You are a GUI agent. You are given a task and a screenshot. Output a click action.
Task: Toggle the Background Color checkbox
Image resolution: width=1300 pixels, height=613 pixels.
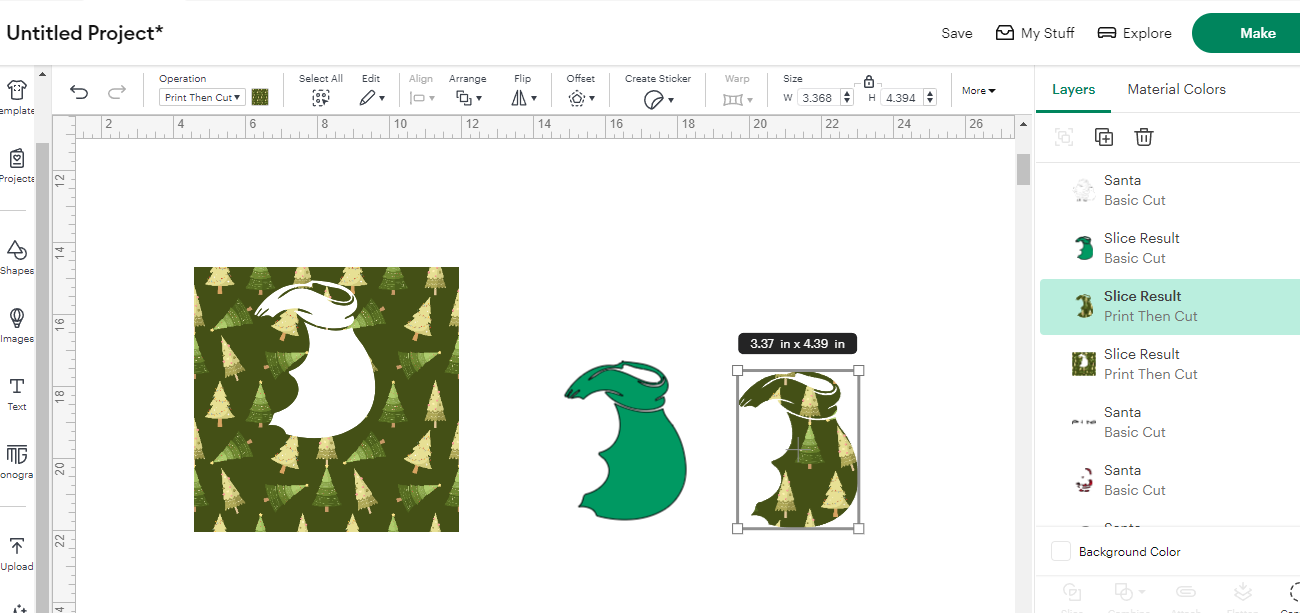(1061, 552)
